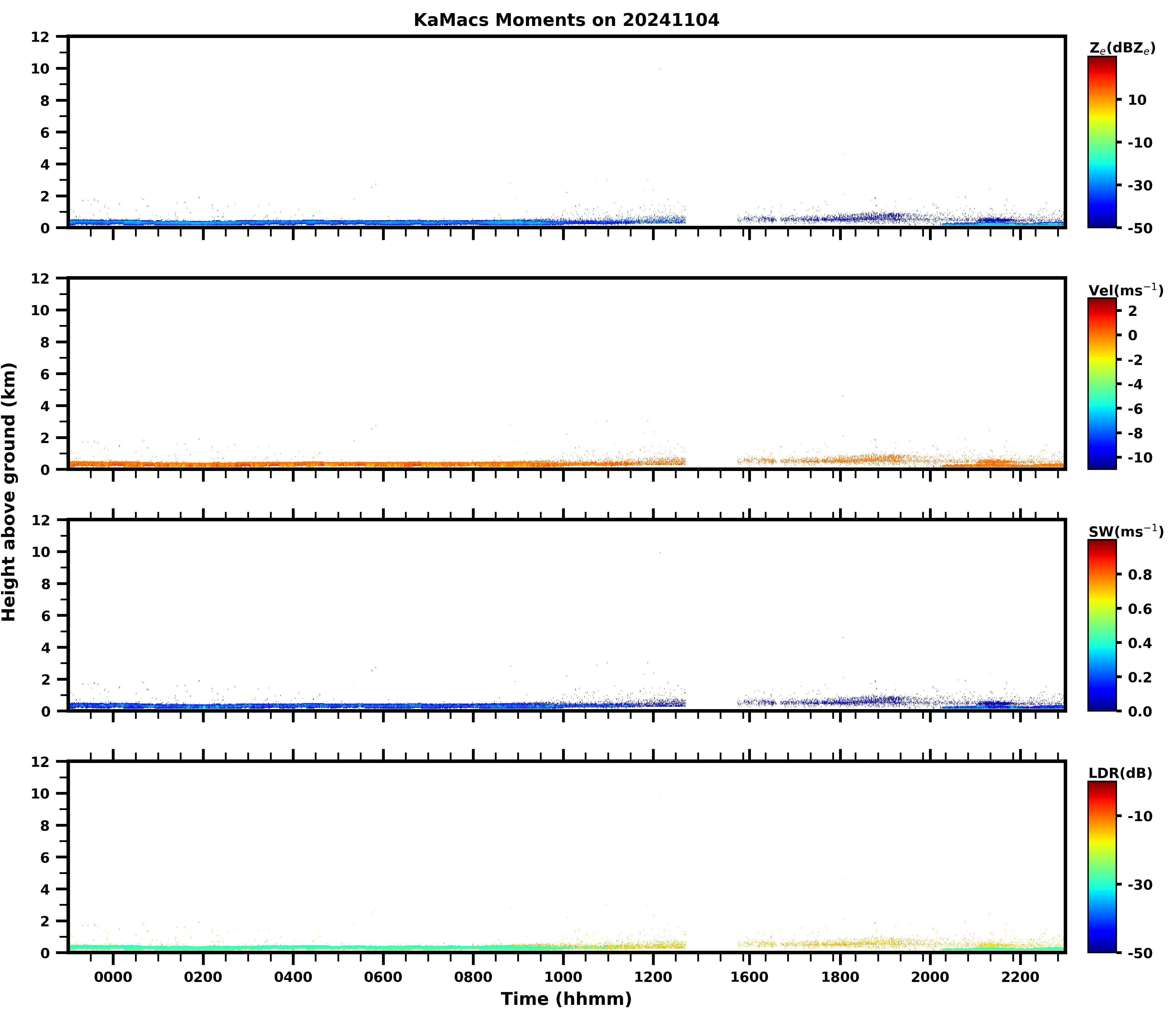Click the LDR colorbar
Image resolution: width=1176 pixels, height=1021 pixels.
tap(1102, 867)
